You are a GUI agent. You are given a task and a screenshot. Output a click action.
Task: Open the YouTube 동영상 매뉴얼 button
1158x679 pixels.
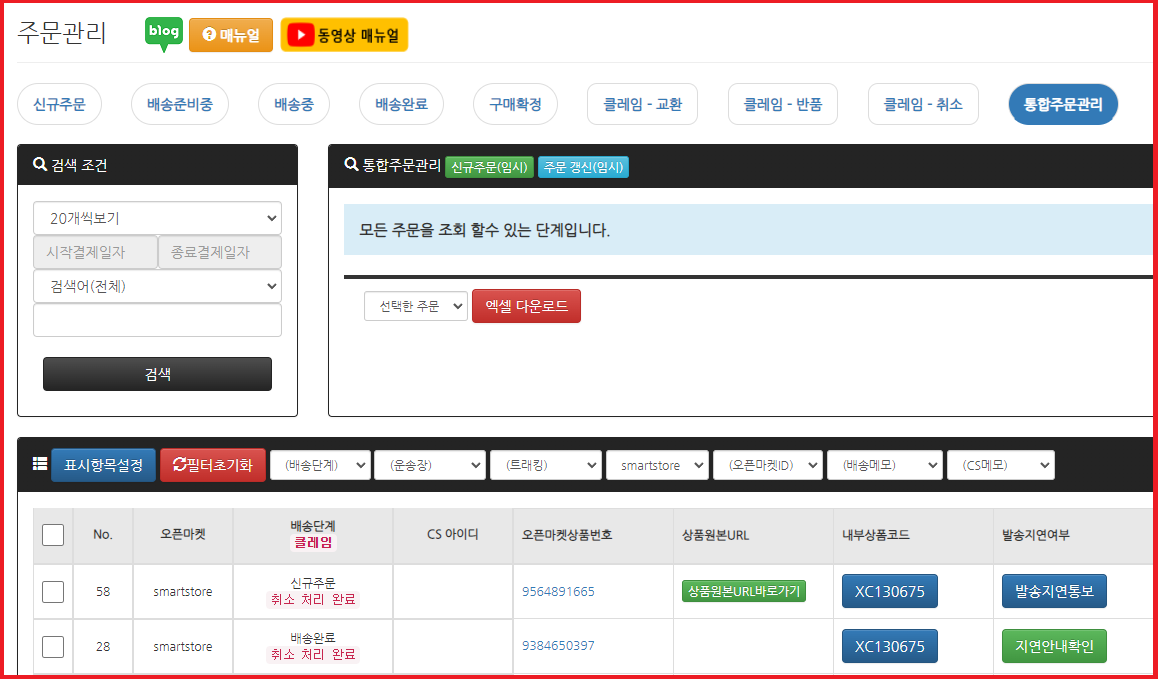point(344,35)
